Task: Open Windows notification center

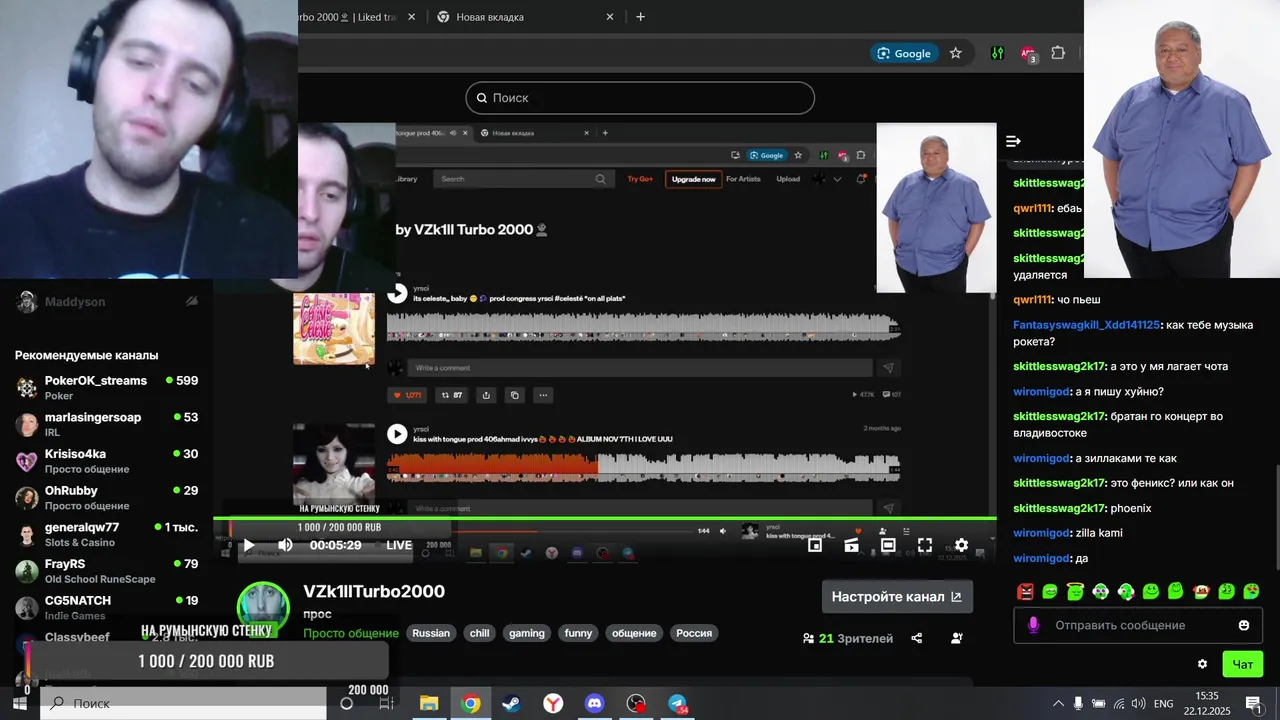Action: pyautogui.click(x=1252, y=703)
